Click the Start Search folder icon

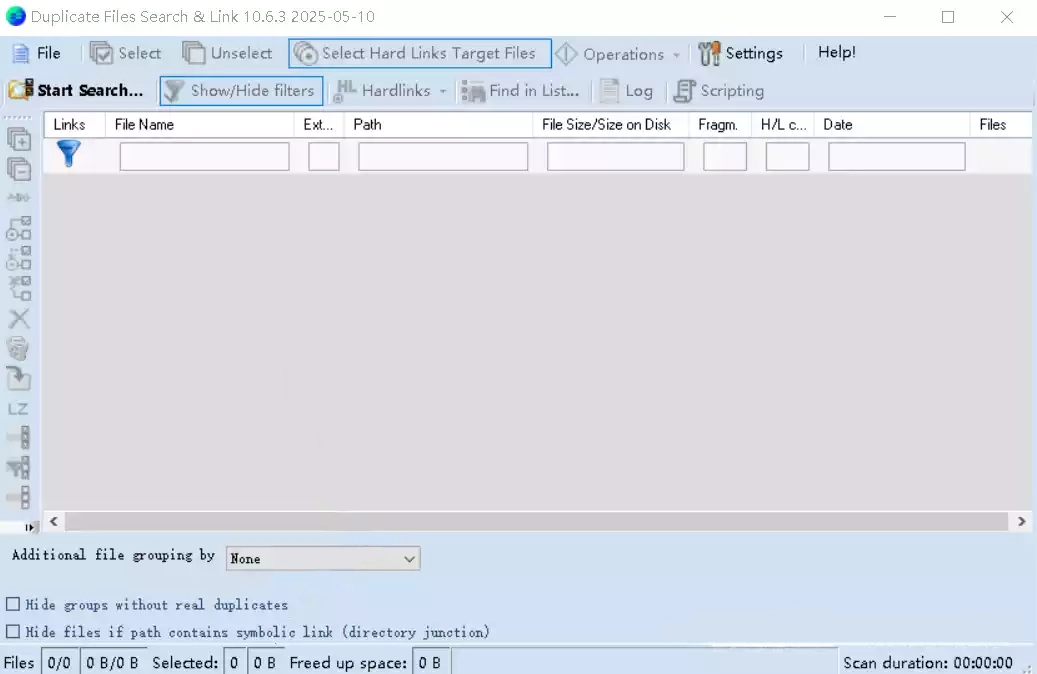pos(21,90)
